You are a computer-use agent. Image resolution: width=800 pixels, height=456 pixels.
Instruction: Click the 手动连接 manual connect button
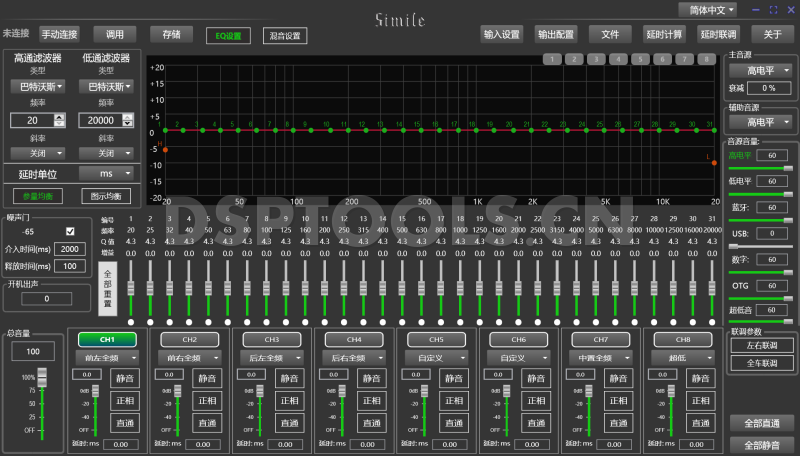(59, 34)
